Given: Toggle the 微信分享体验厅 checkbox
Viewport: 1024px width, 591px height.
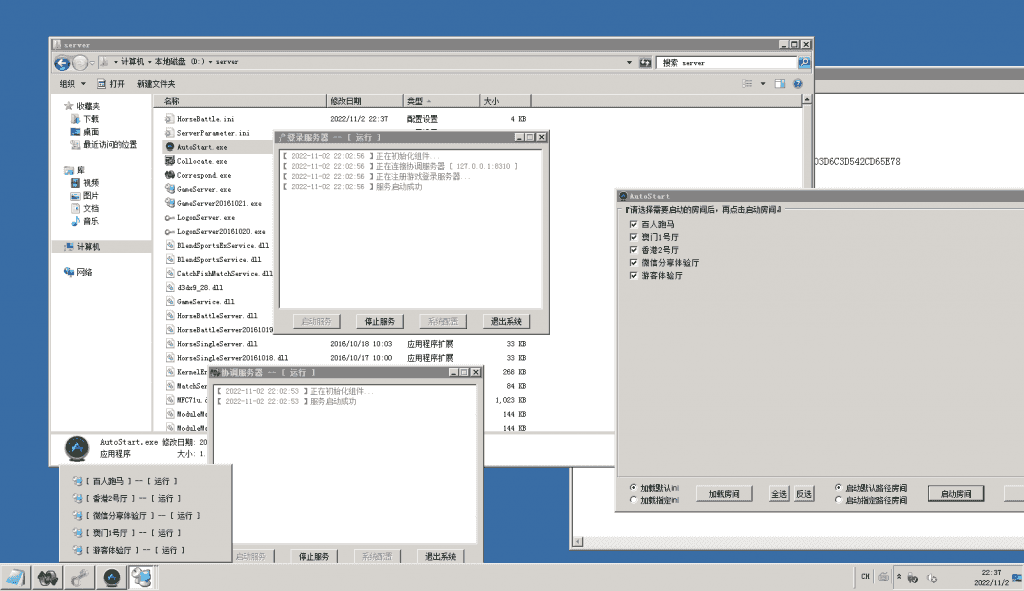Looking at the screenshot, I should tap(633, 263).
